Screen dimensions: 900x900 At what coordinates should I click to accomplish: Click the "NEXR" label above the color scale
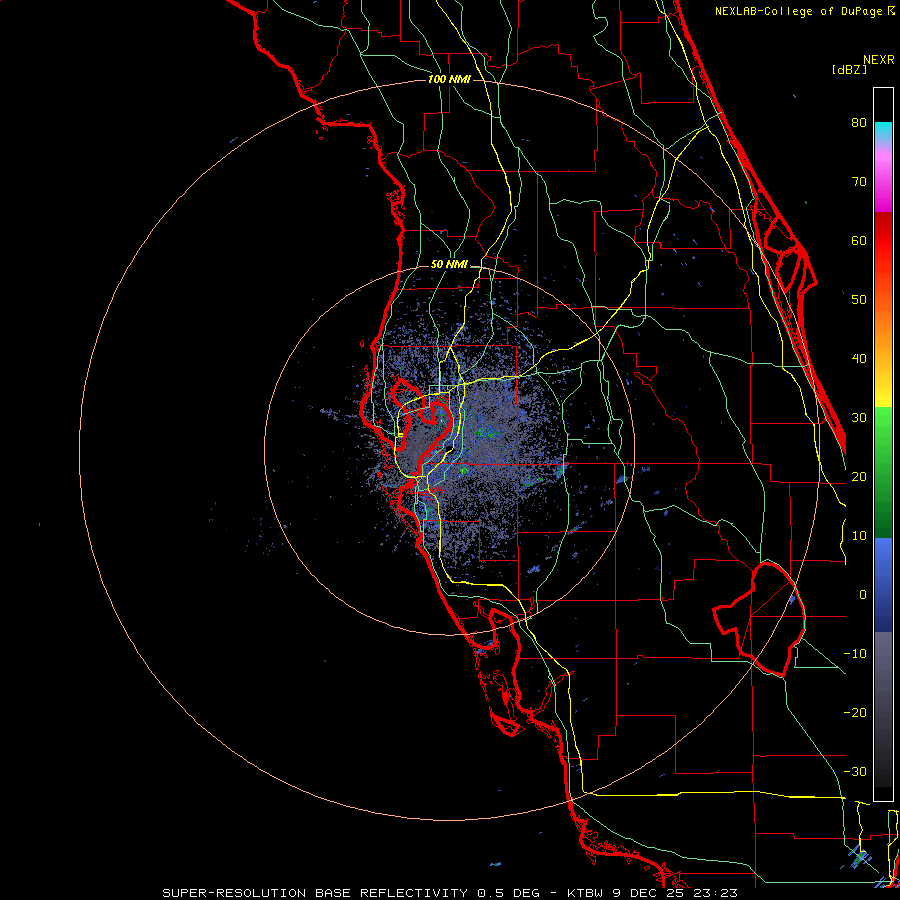(879, 60)
